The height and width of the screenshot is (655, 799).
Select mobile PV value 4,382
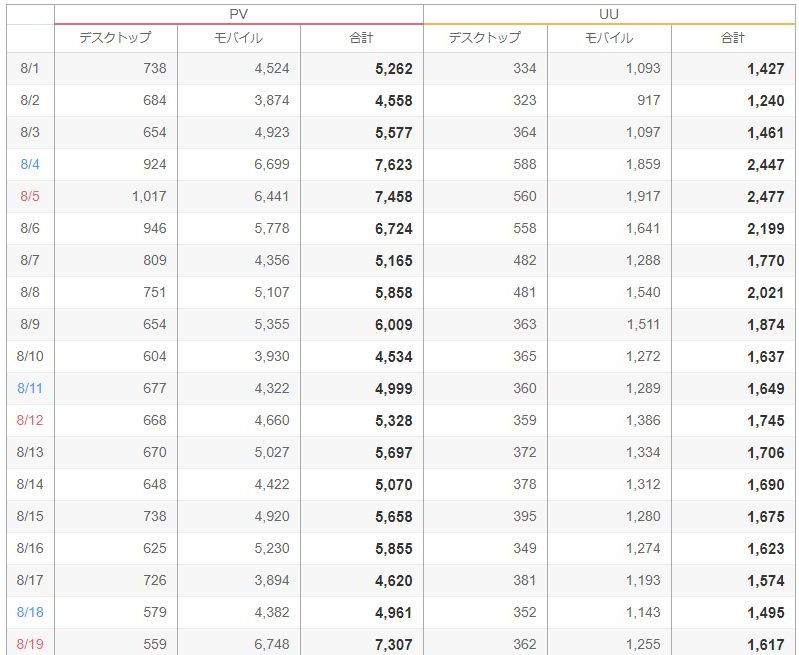[x=272, y=612]
